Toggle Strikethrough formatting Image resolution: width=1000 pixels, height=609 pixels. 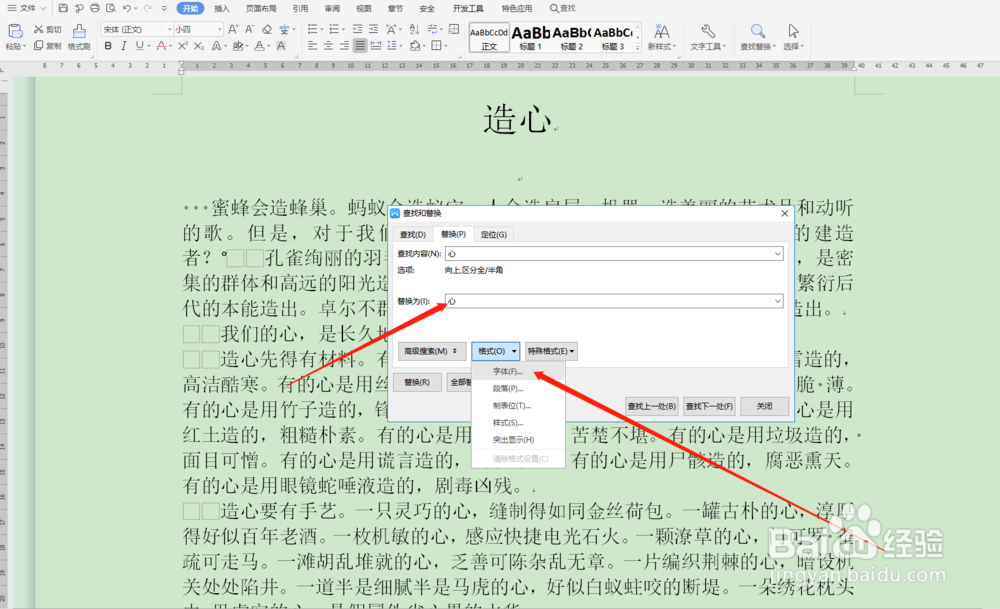click(161, 46)
